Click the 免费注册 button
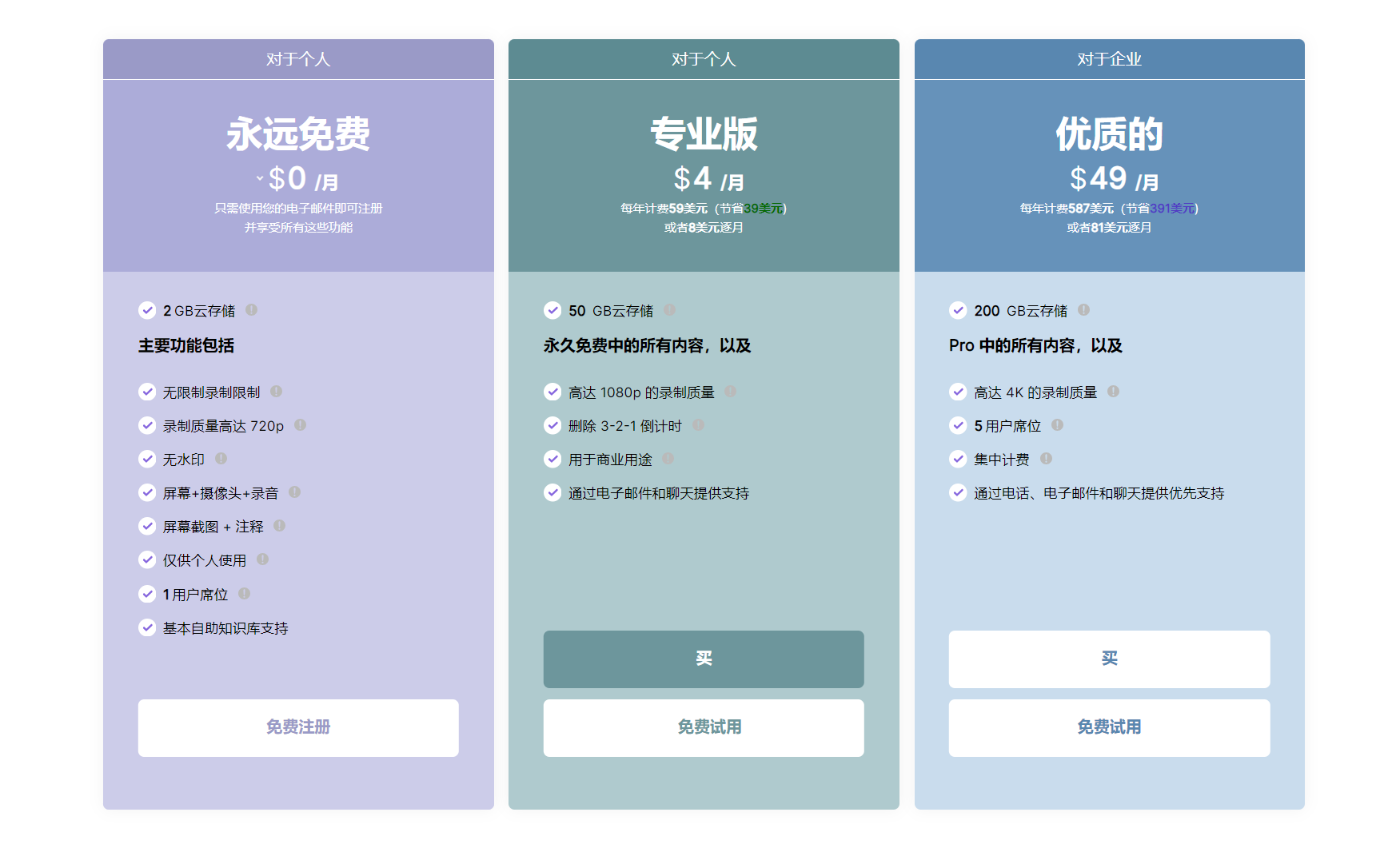Image resolution: width=1400 pixels, height=844 pixels. click(297, 727)
